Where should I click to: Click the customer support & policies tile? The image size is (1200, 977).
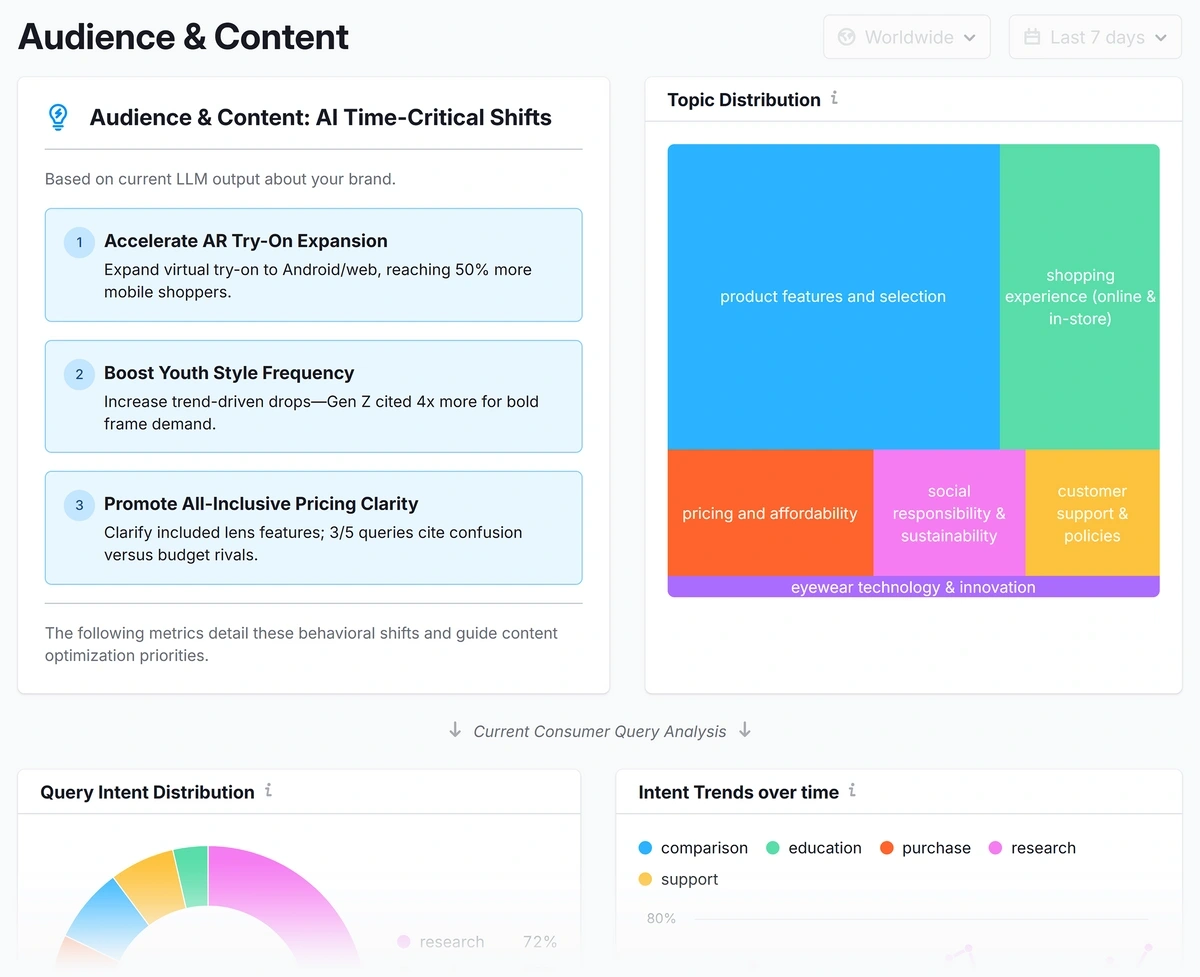coord(1092,513)
